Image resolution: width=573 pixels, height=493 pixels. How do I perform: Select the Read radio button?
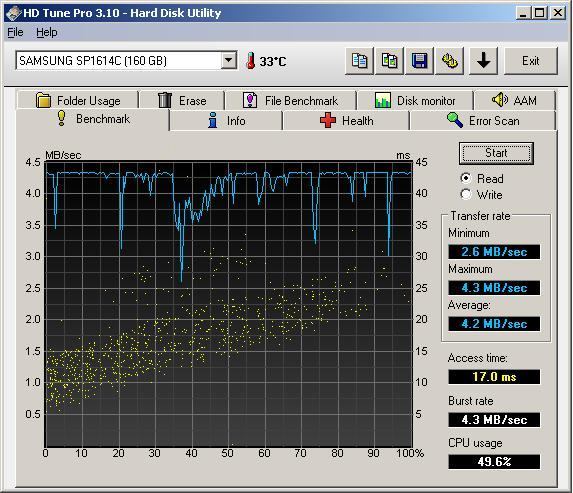click(466, 178)
